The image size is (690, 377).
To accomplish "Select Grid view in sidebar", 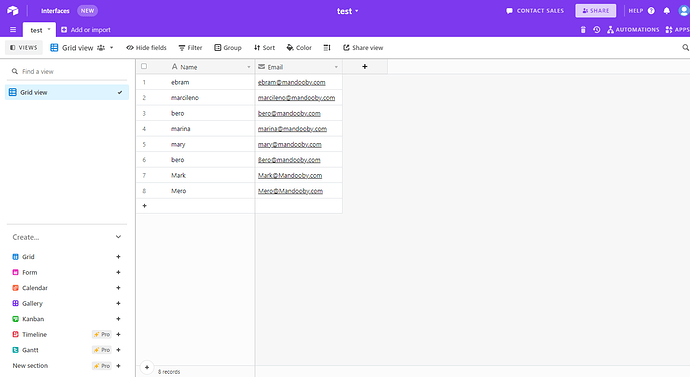I will [x=67, y=92].
